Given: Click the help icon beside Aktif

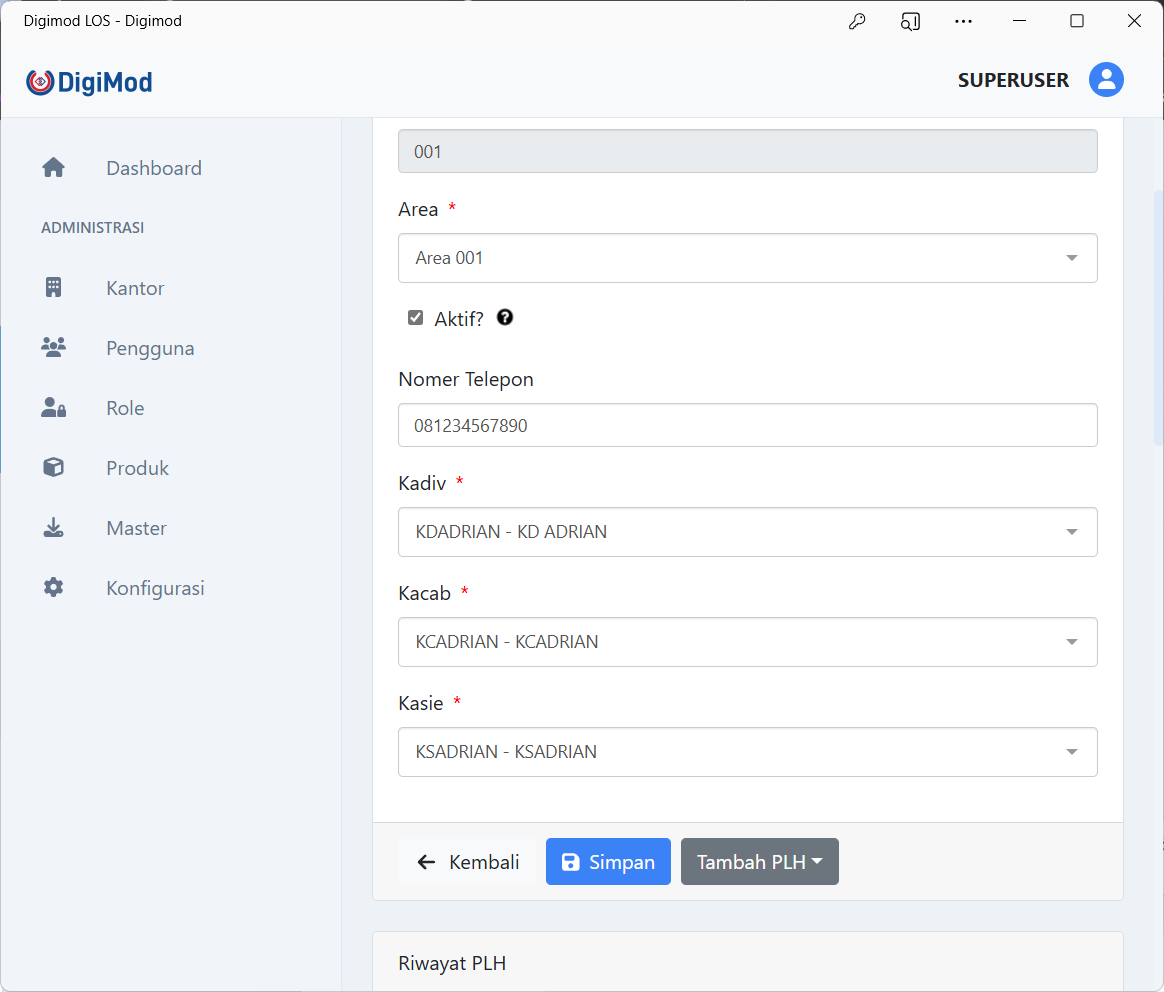Looking at the screenshot, I should pos(505,318).
